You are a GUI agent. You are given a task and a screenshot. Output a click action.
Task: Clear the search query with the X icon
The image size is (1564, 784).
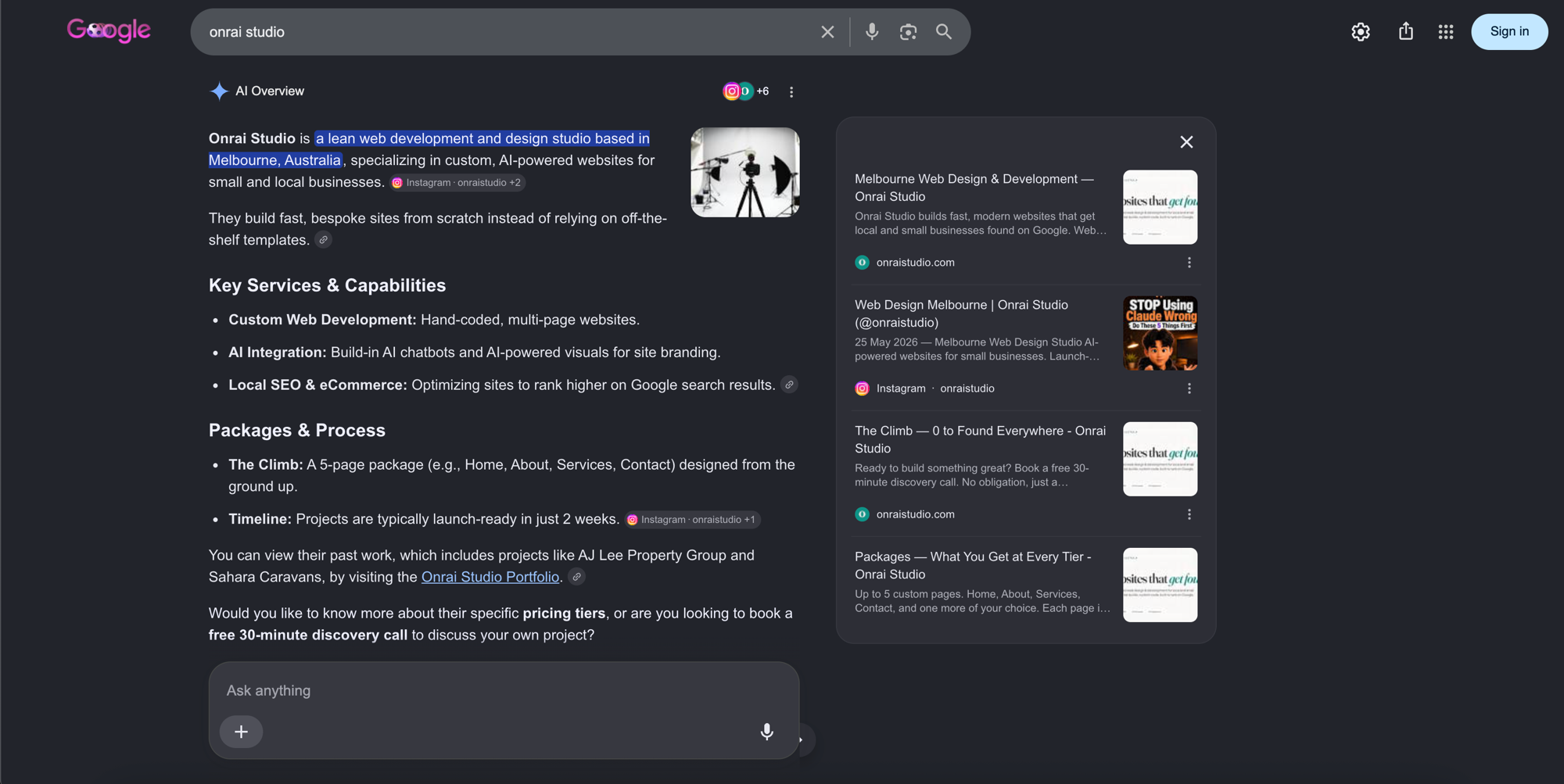(827, 32)
